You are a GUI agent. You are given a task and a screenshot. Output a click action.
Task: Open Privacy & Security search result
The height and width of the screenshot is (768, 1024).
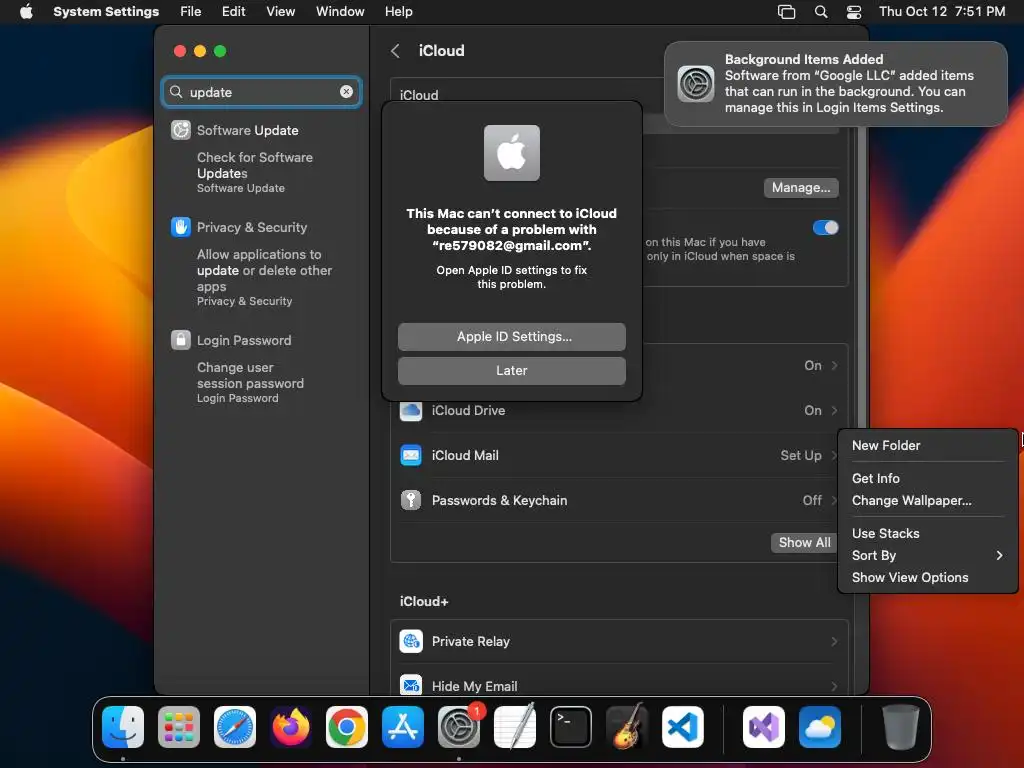pos(251,227)
